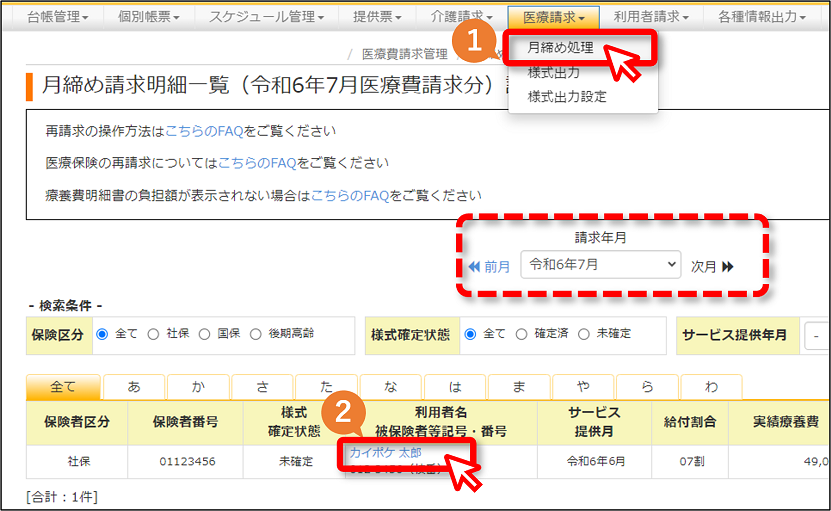This screenshot has height=511, width=831.
Task: Open the 請求年月 令和6年7月 dropdown
Action: [601, 265]
